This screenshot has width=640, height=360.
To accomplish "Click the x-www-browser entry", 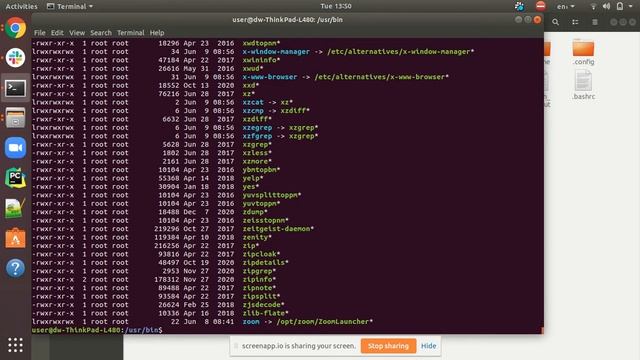I will [269, 77].
